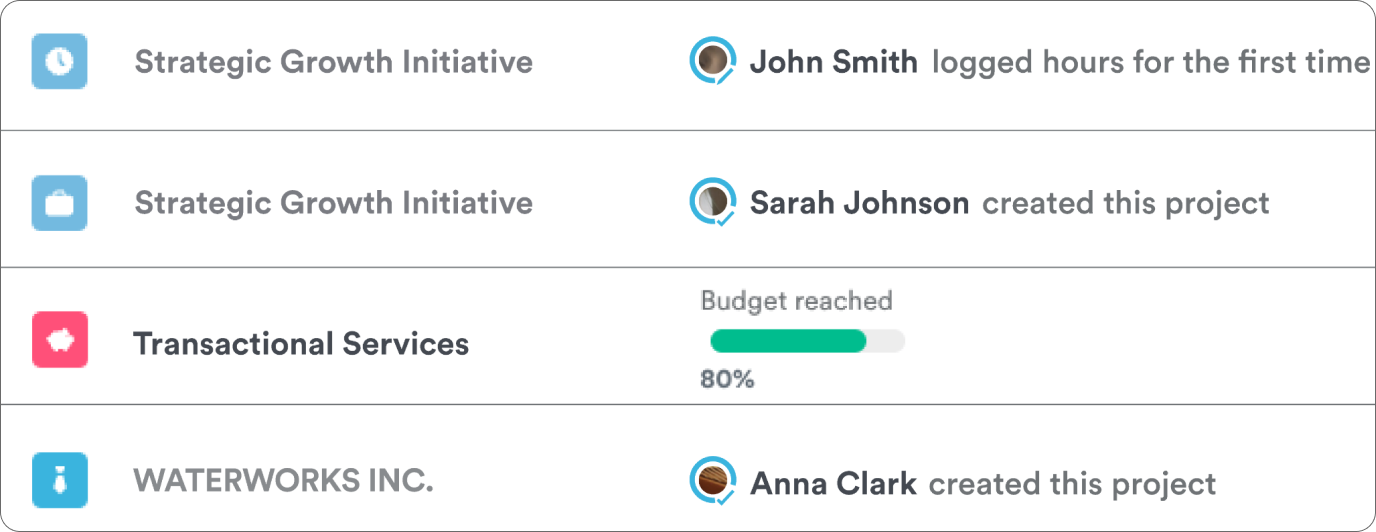Open the Transactional Services project
The width and height of the screenshot is (1376, 532).
click(300, 344)
